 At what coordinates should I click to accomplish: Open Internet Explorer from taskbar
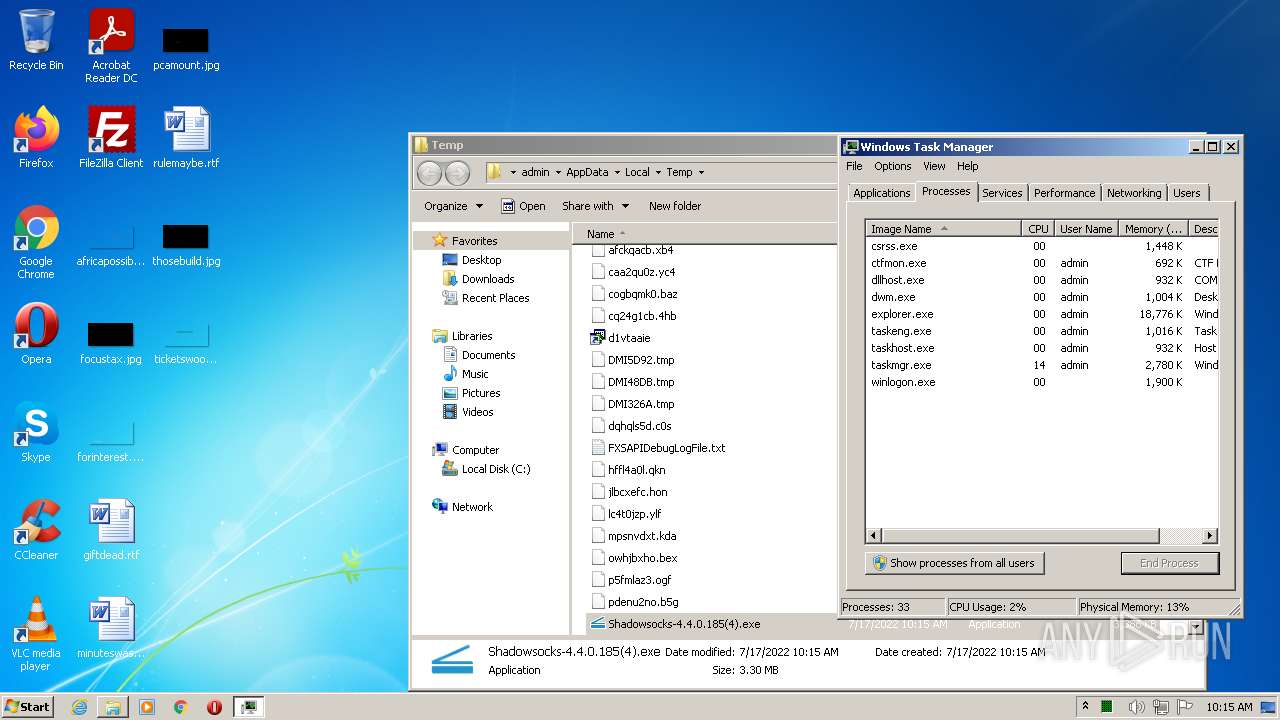pyautogui.click(x=80, y=707)
